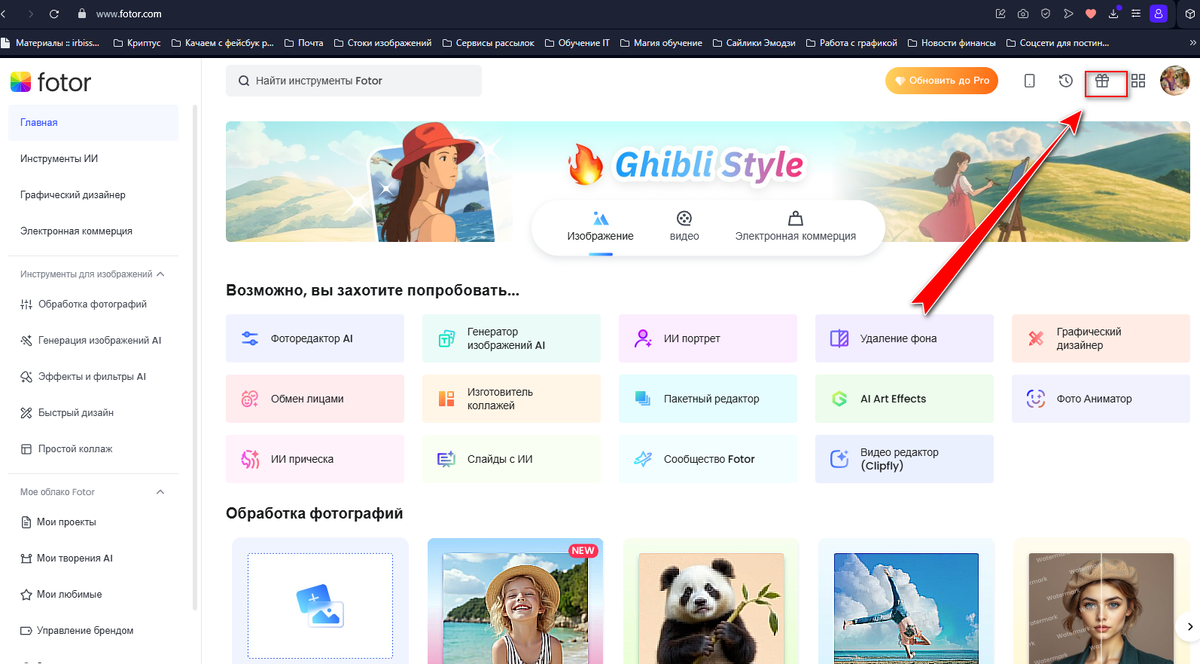Open the apps grid icon near your avatar
The height and width of the screenshot is (664, 1200).
click(x=1138, y=82)
